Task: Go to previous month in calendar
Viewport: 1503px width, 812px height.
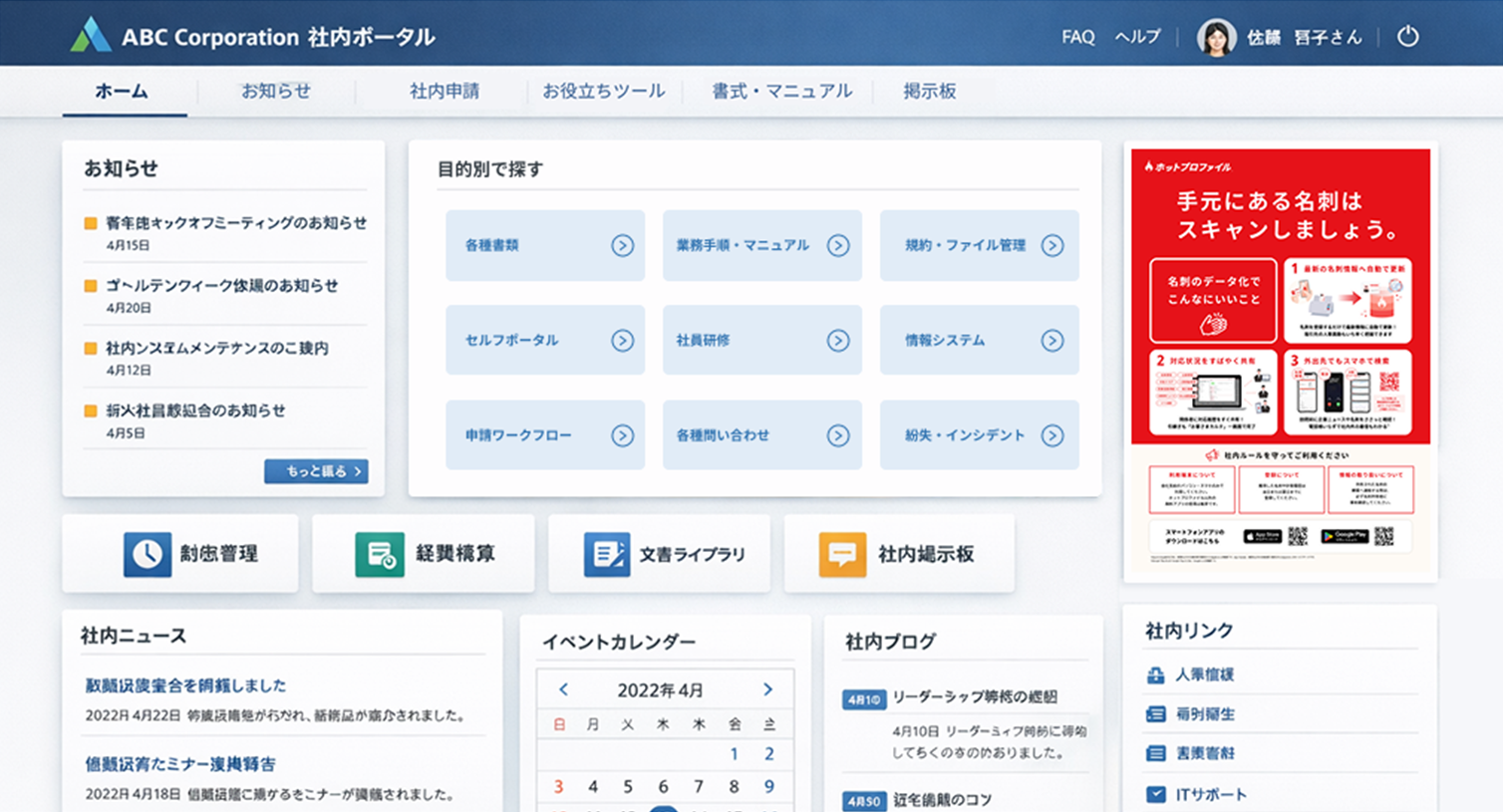Action: (x=564, y=689)
